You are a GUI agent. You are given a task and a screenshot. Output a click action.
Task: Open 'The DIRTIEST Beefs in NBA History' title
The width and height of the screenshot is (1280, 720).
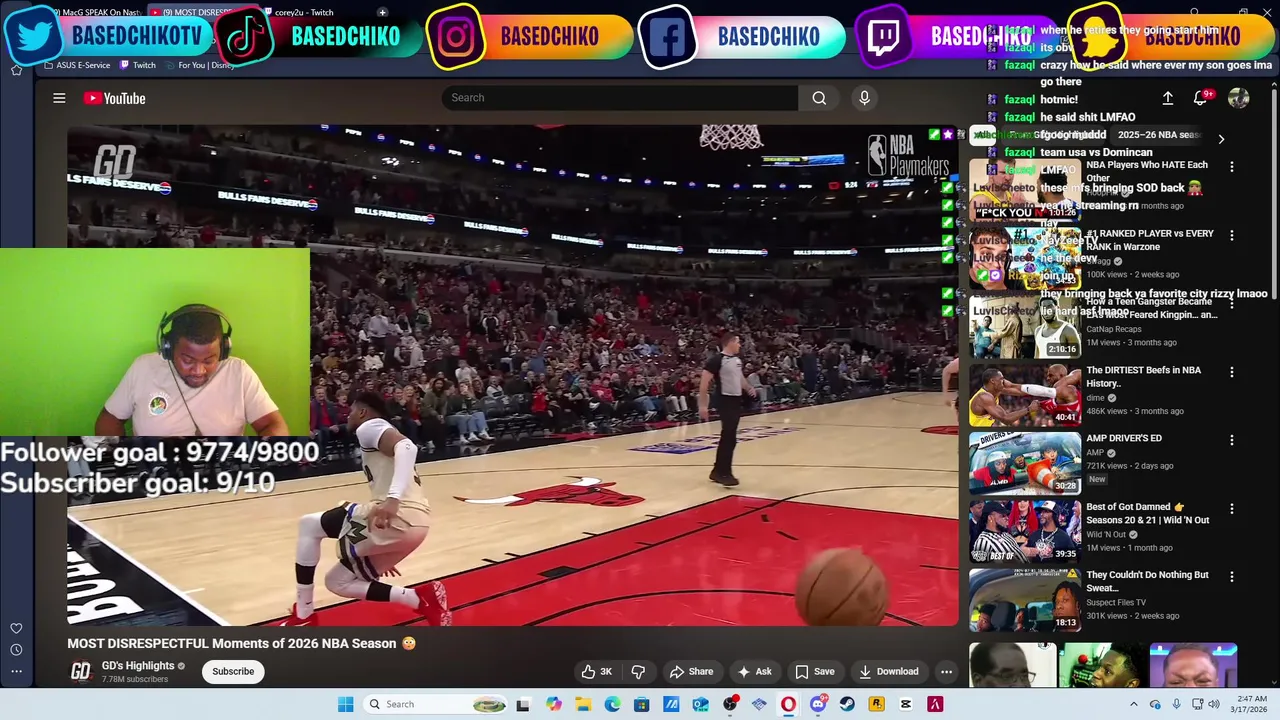(x=1143, y=376)
